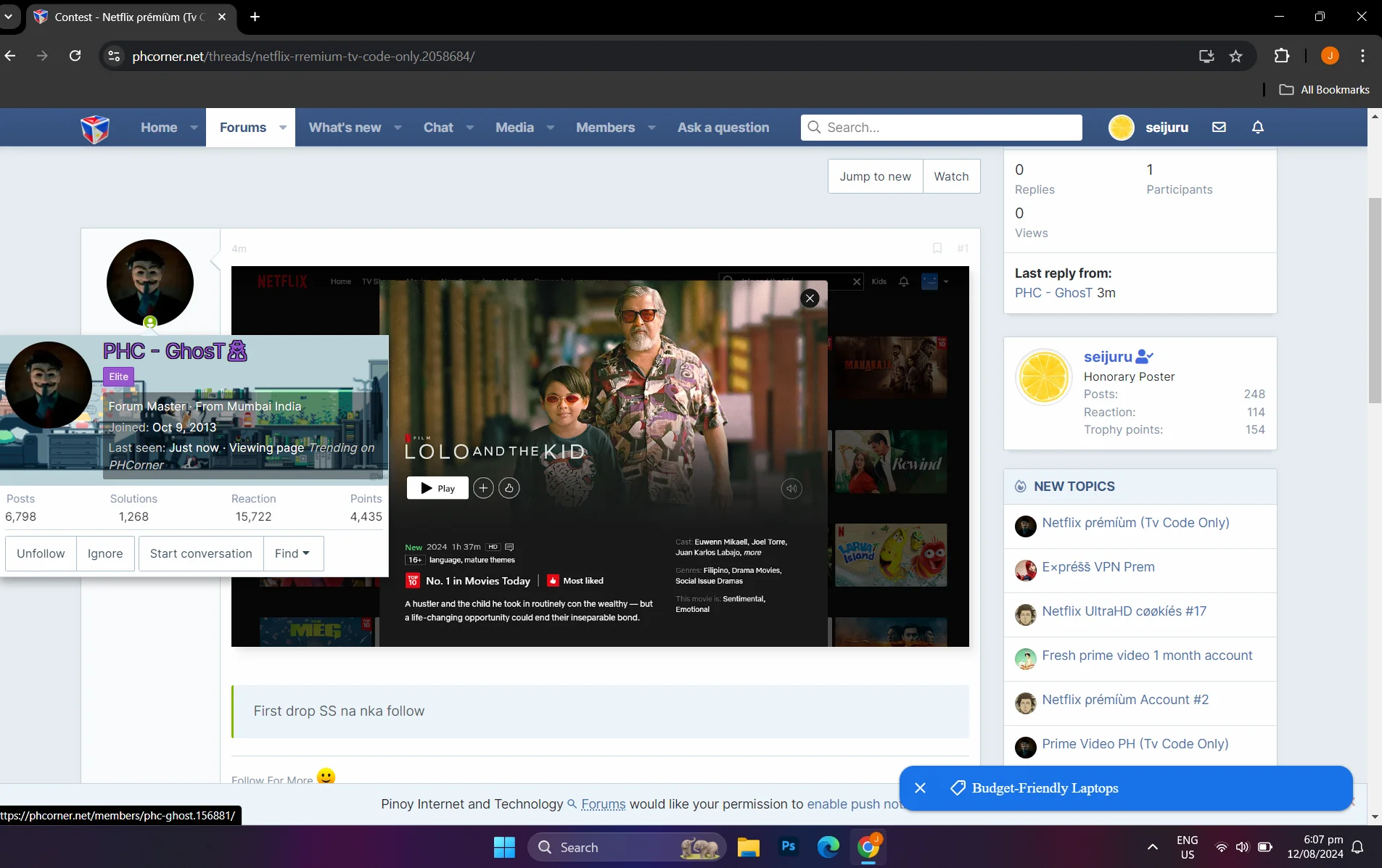Open Microsoft Edge from taskbar

tap(828, 847)
